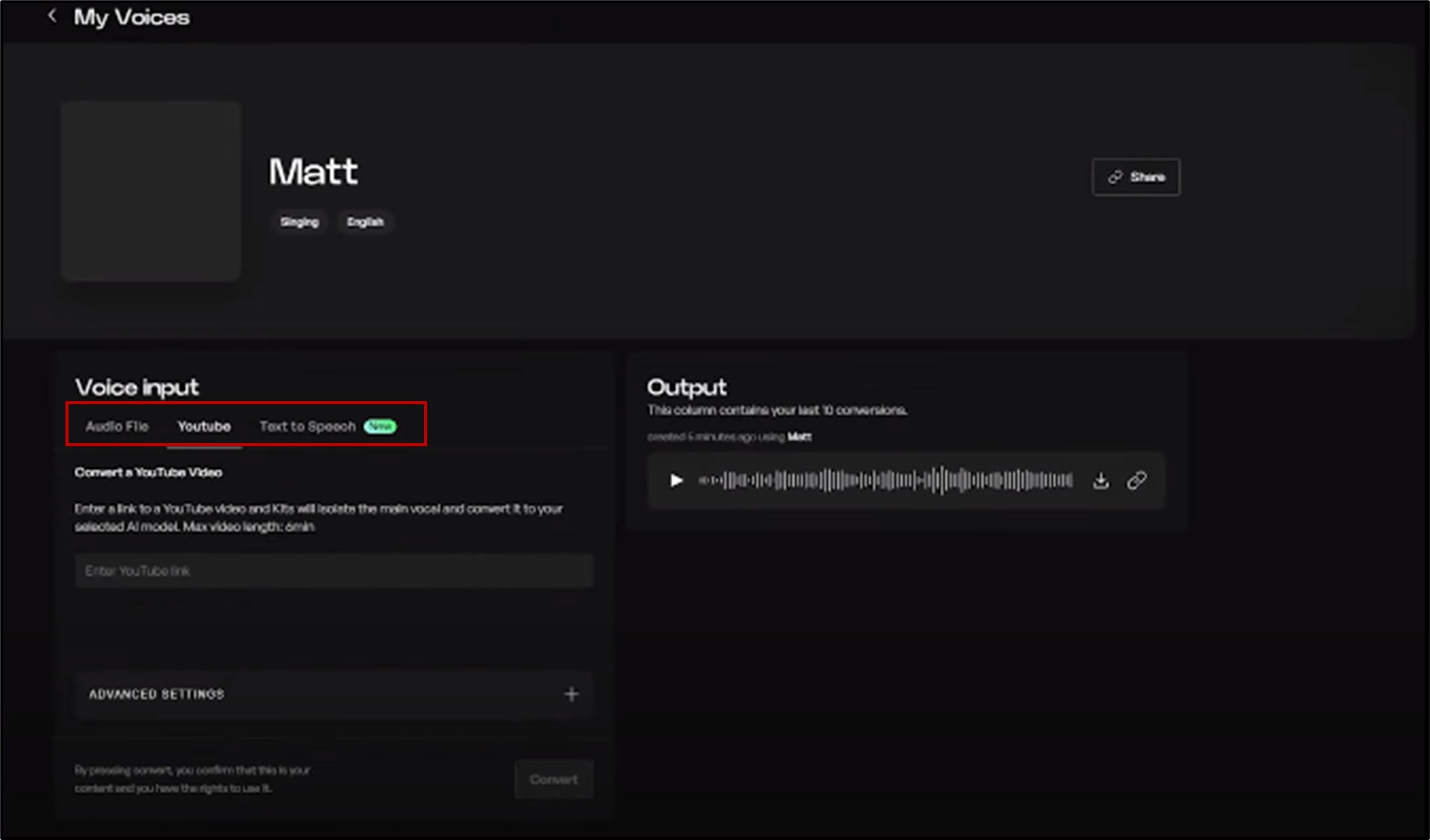Click the My Voices header
The height and width of the screenshot is (840, 1430).
point(132,17)
